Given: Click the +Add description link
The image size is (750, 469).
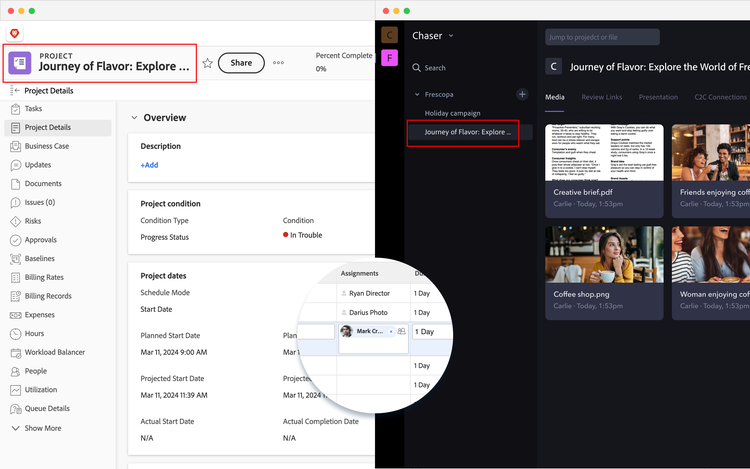Looking at the screenshot, I should (149, 165).
